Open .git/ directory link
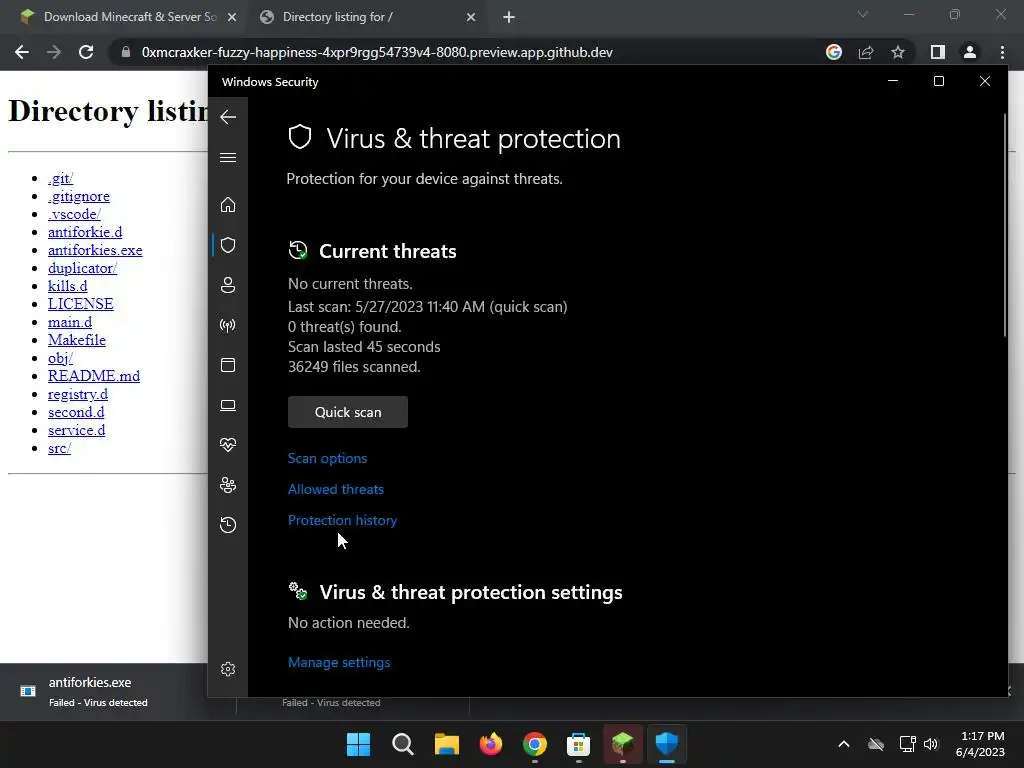Screen dimensions: 1024x768 click(60, 178)
